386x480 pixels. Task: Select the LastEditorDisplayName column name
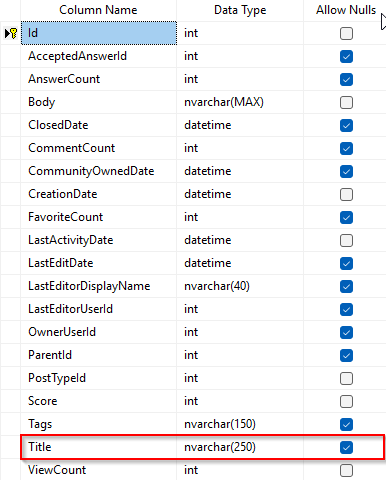(x=99, y=286)
